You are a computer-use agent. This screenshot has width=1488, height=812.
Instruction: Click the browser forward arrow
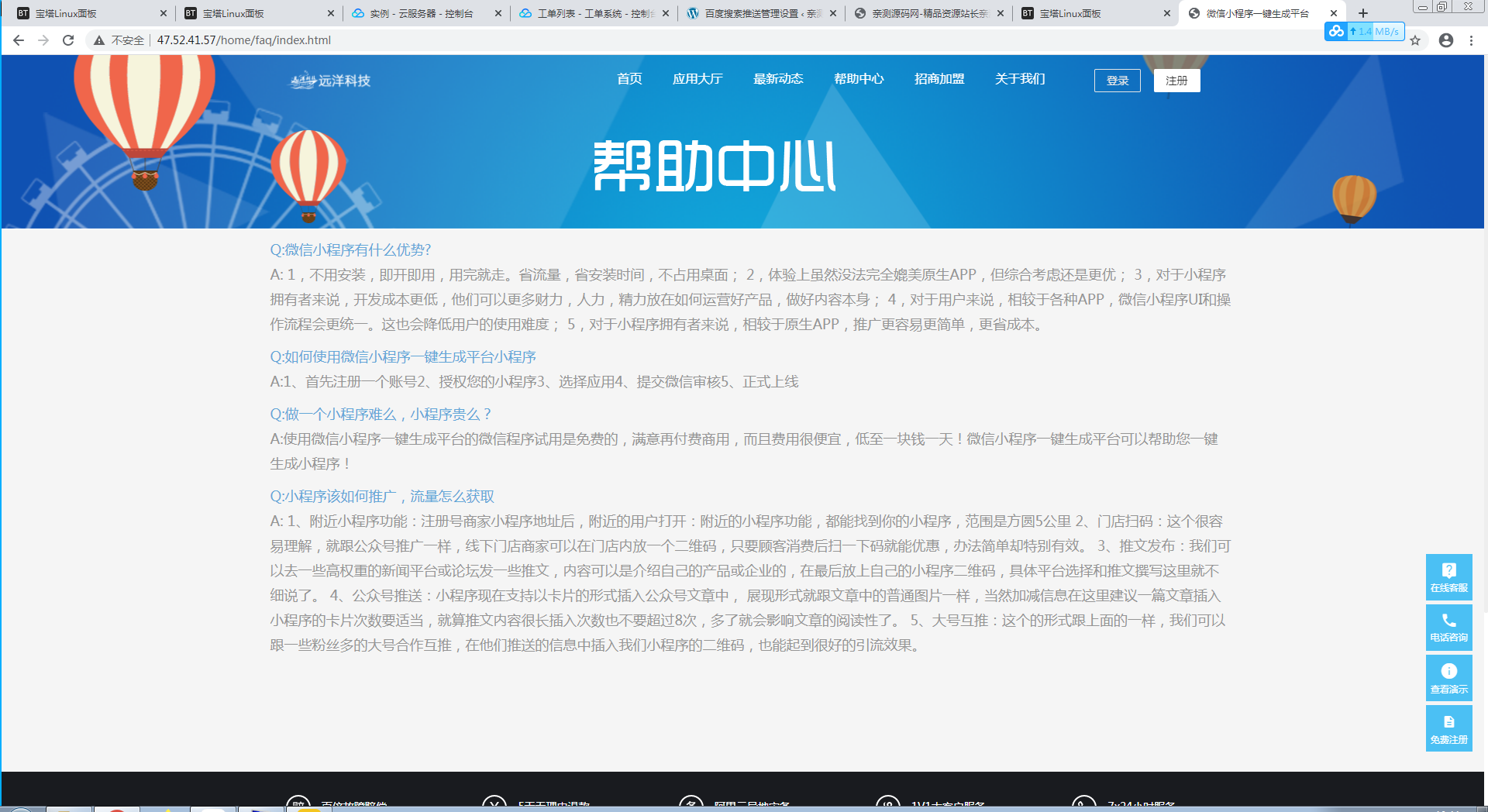pyautogui.click(x=43, y=40)
